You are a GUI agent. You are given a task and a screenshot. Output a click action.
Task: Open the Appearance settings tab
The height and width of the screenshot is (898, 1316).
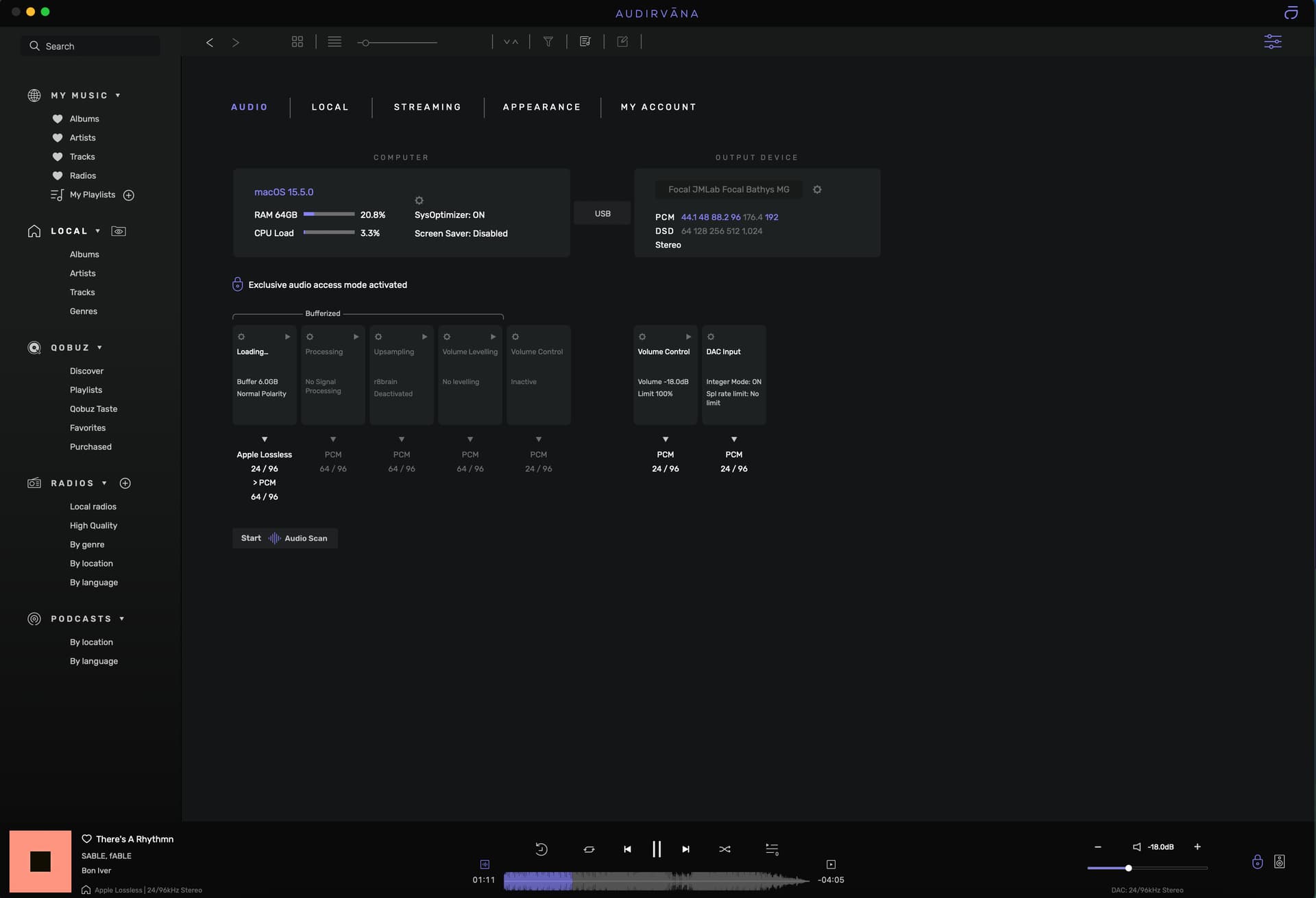[541, 108]
